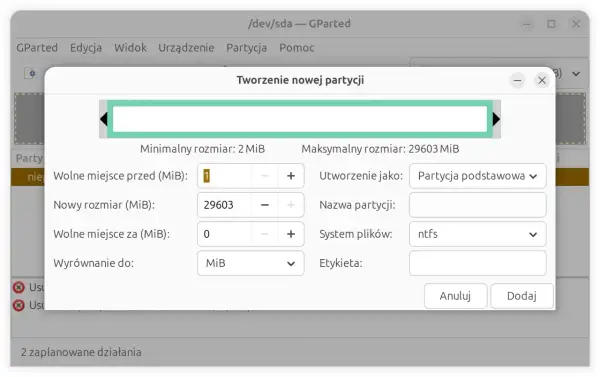Click new partition icon in GParted toolbar
Viewport: 600px width, 377px height.
30,73
